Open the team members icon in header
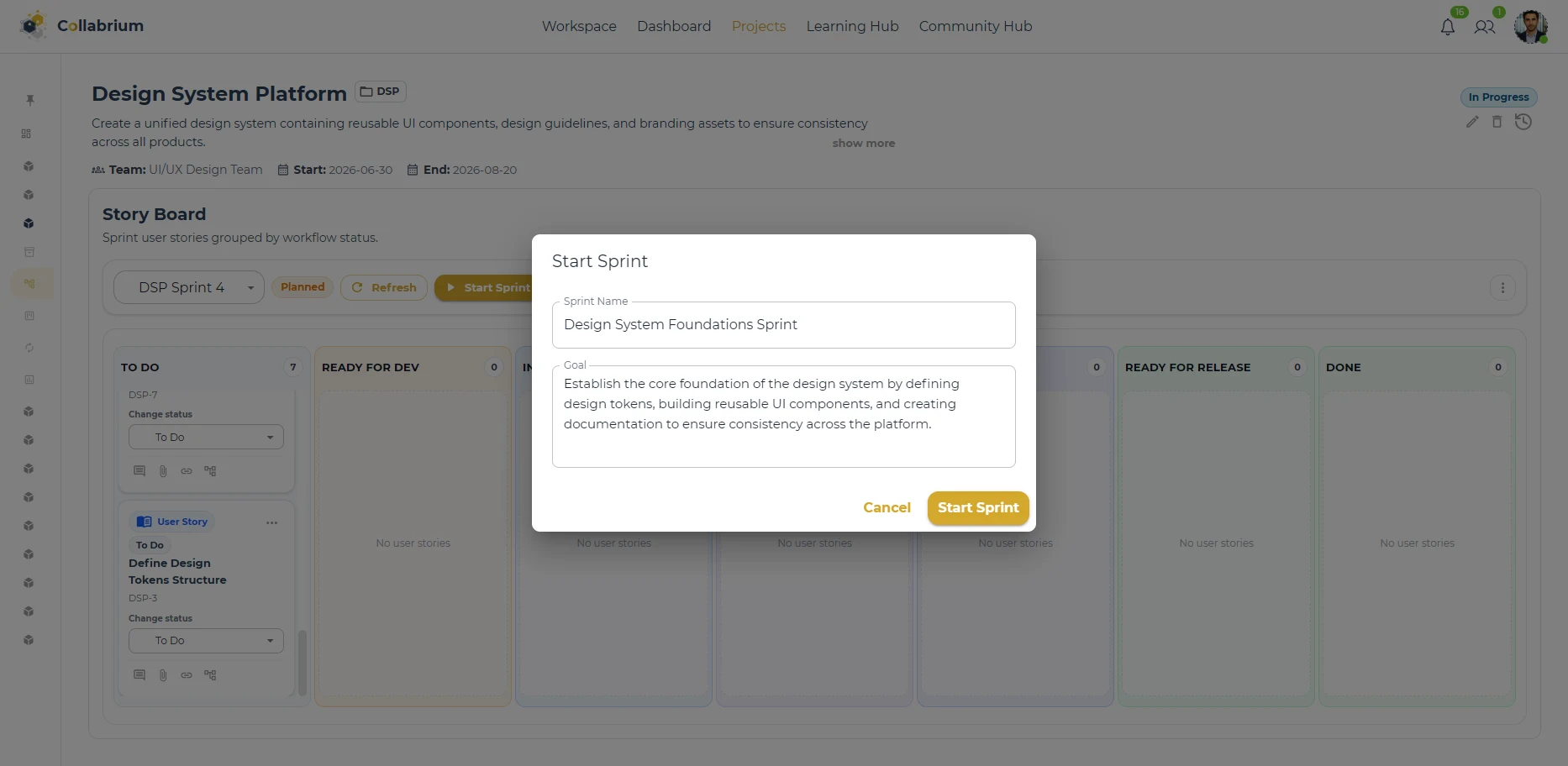This screenshot has width=1568, height=766. (x=1485, y=27)
